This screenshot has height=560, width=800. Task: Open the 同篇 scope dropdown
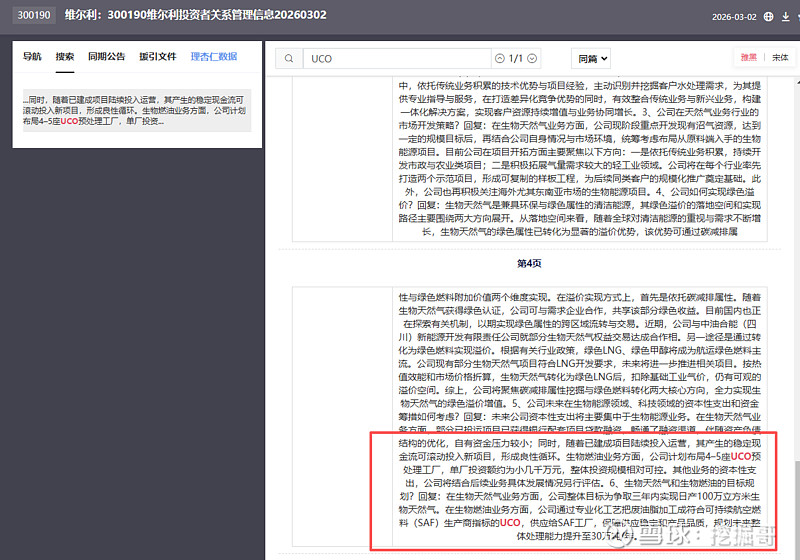[x=591, y=59]
